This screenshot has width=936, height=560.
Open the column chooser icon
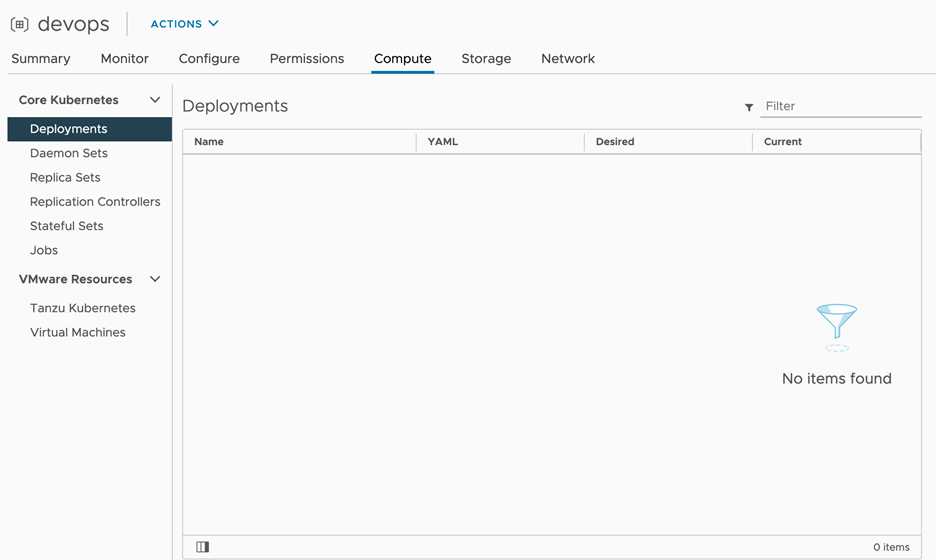tap(203, 547)
